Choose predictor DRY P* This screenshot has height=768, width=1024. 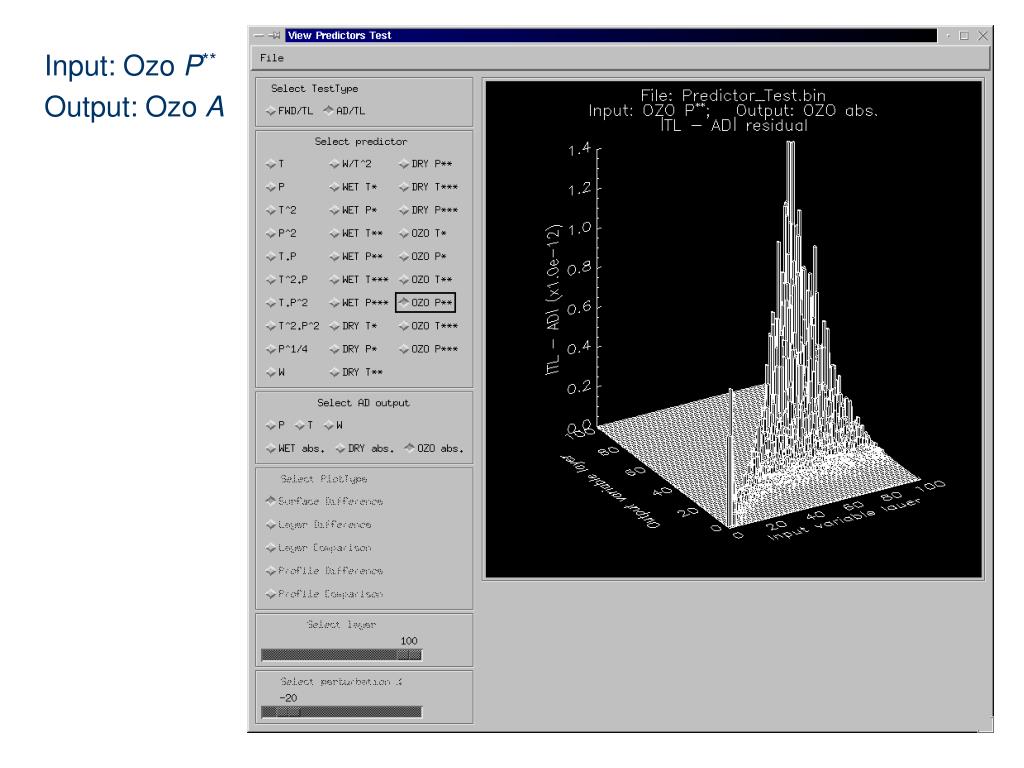click(x=353, y=349)
